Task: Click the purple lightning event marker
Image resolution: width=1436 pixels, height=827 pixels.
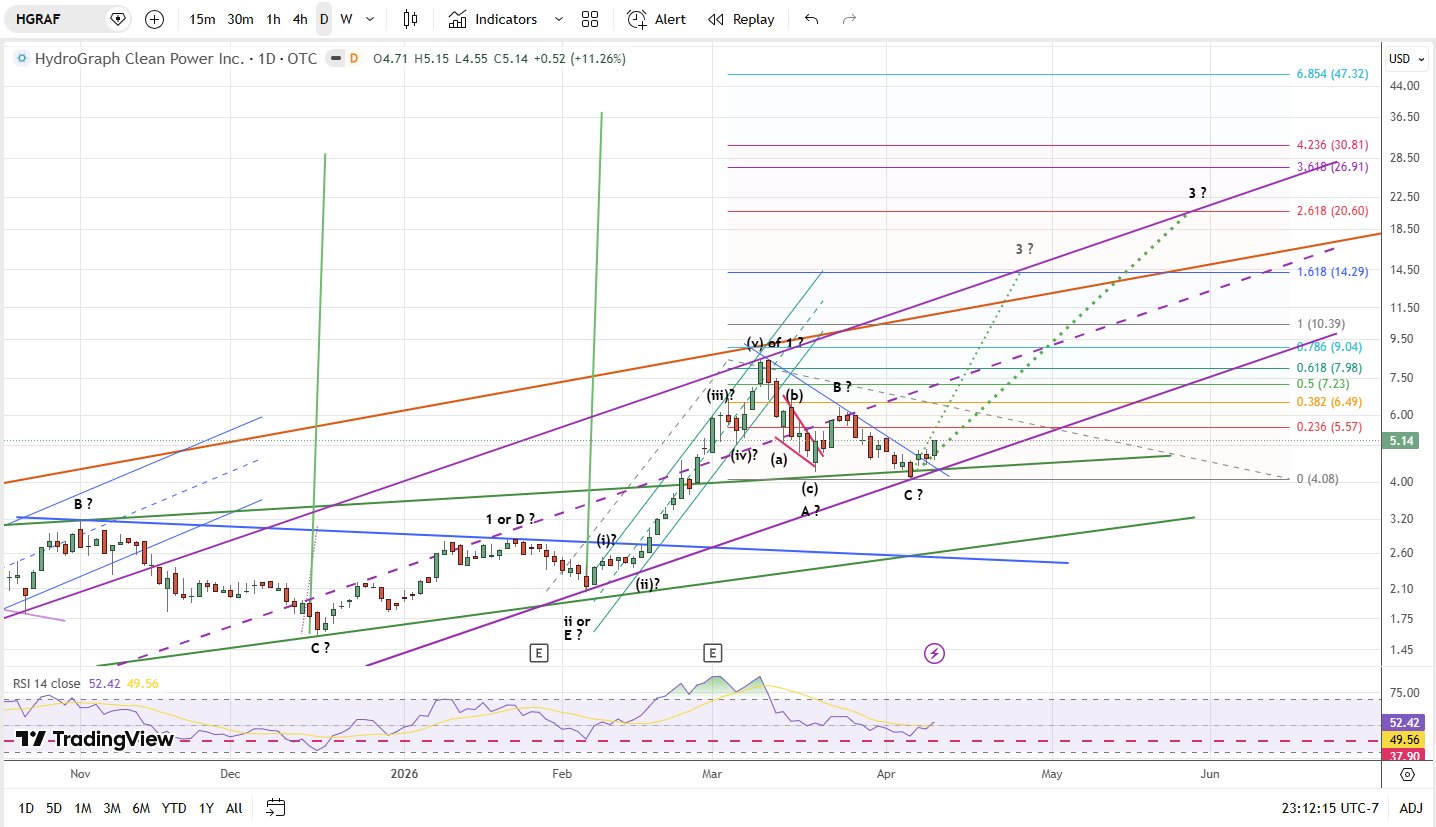Action: pyautogui.click(x=934, y=653)
